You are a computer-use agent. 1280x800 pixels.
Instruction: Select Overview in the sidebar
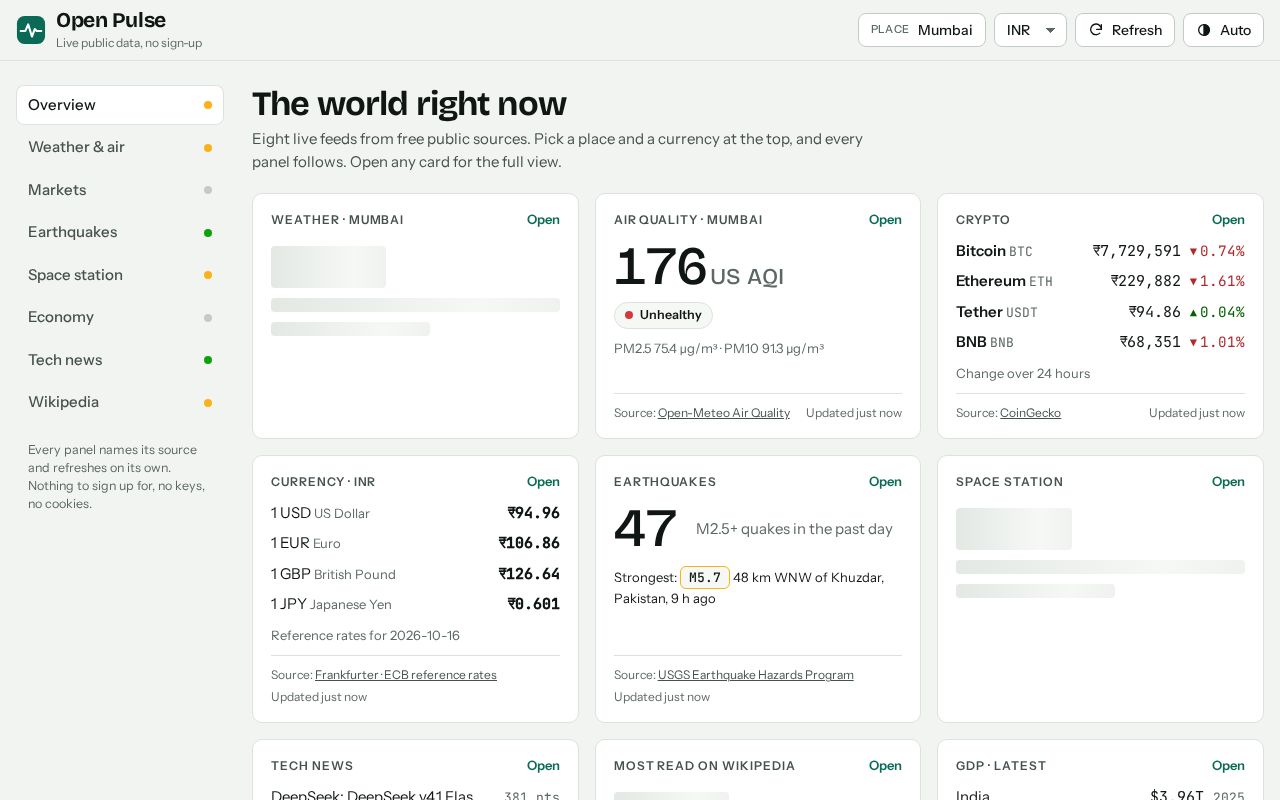(120, 105)
